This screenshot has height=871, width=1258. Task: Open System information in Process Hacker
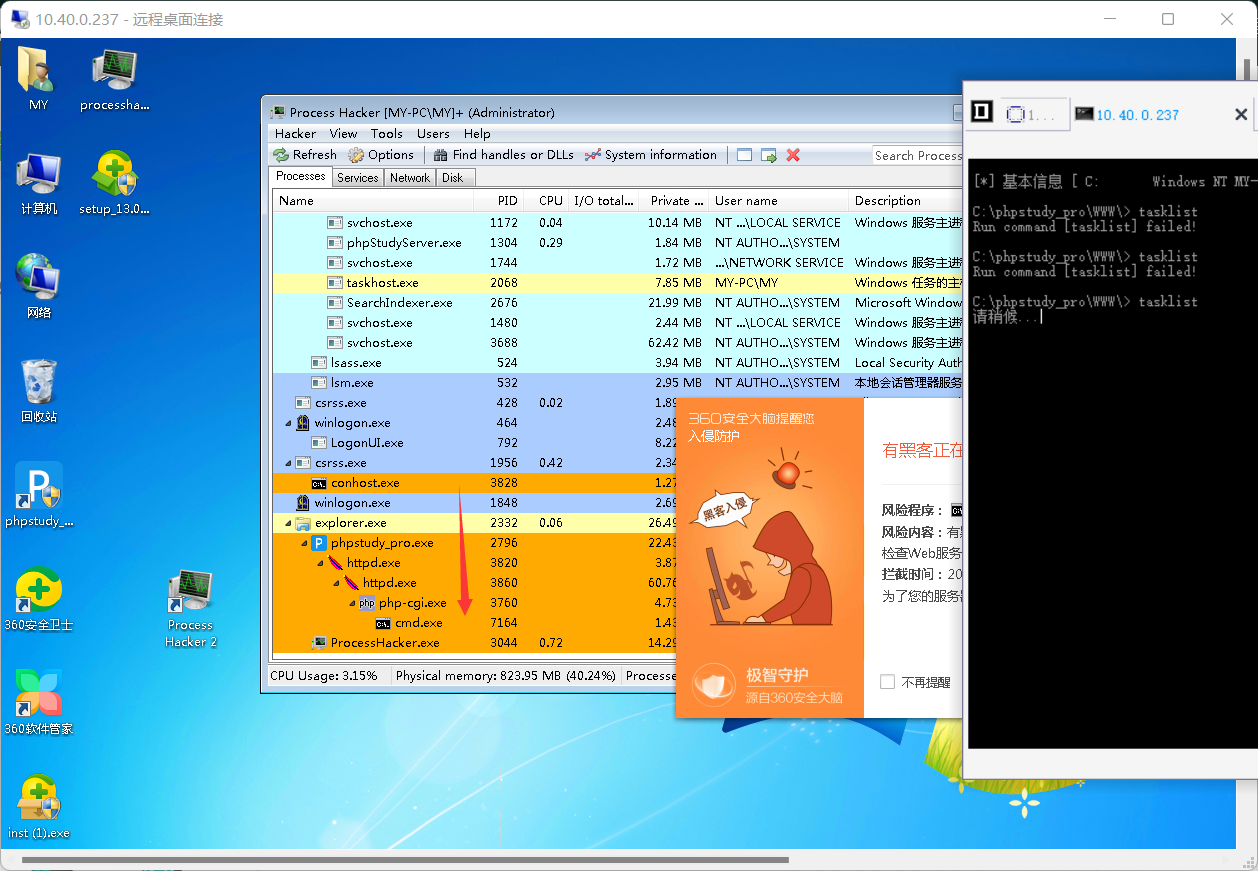click(651, 155)
